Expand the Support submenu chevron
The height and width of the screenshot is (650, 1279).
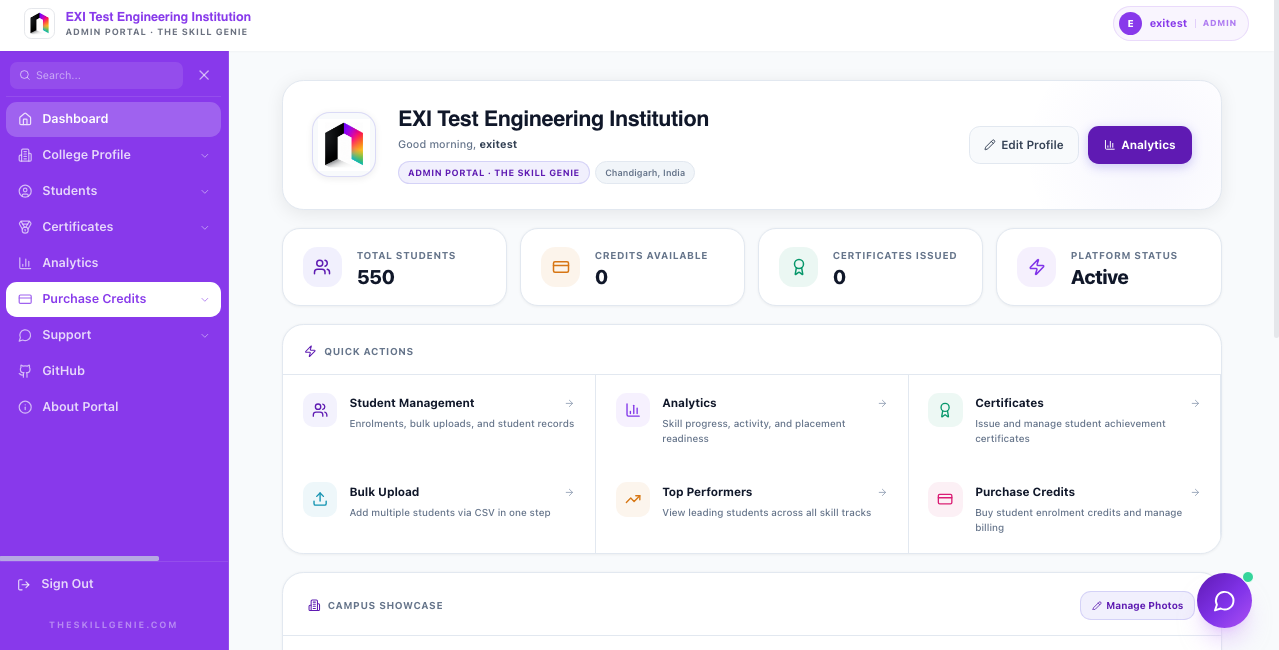204,335
